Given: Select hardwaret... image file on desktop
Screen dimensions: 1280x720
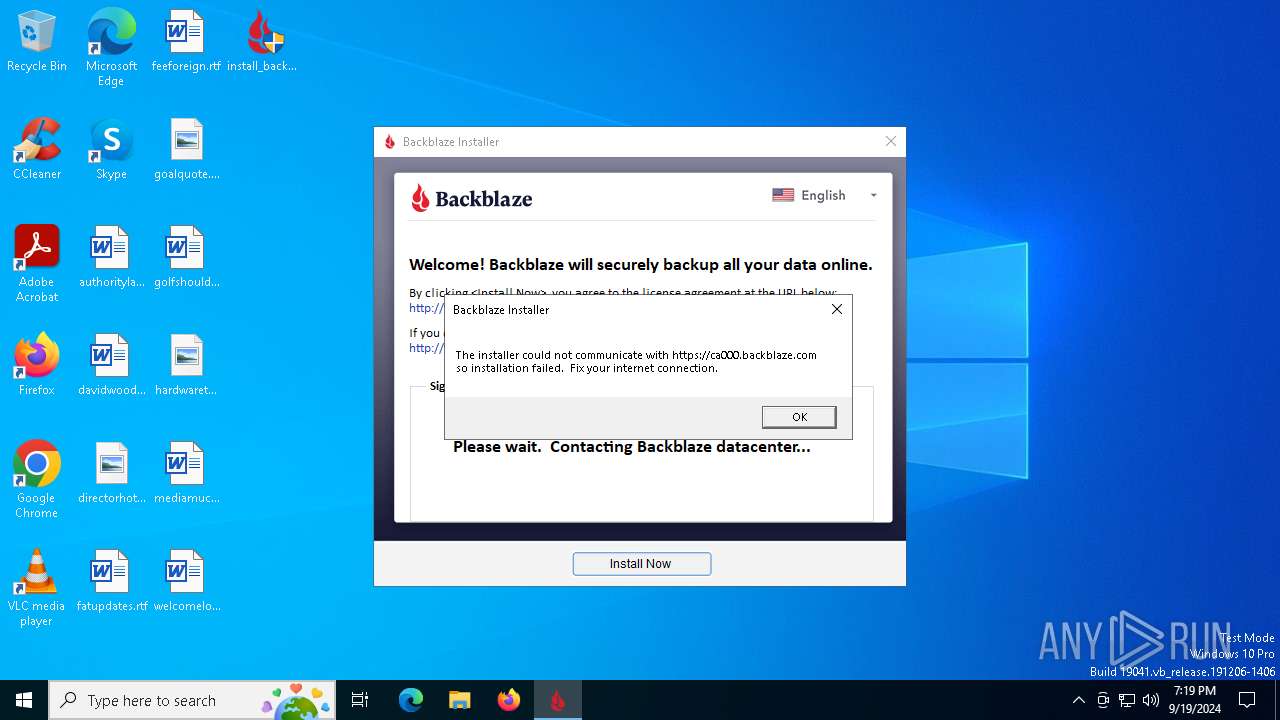Looking at the screenshot, I should (186, 366).
